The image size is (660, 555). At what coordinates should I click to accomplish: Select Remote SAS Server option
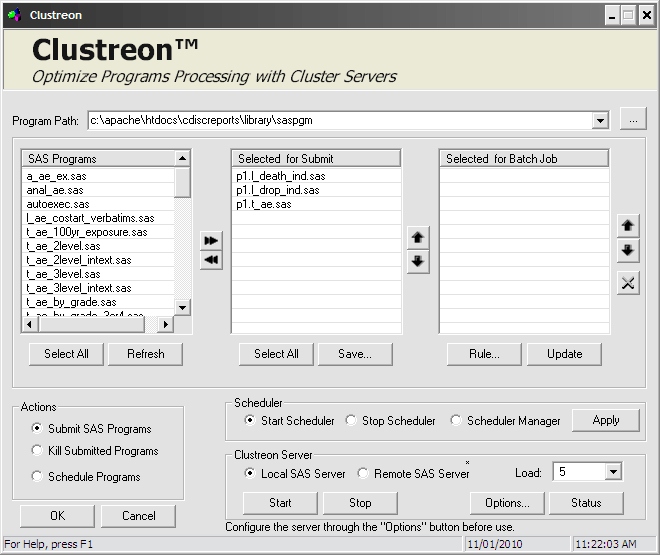click(363, 473)
